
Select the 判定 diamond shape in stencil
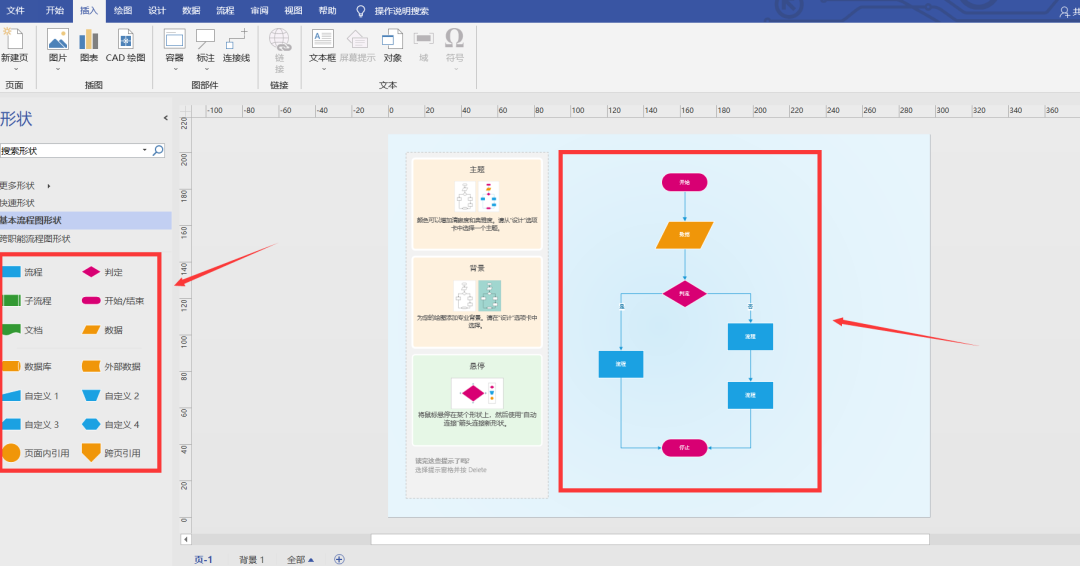click(x=91, y=272)
